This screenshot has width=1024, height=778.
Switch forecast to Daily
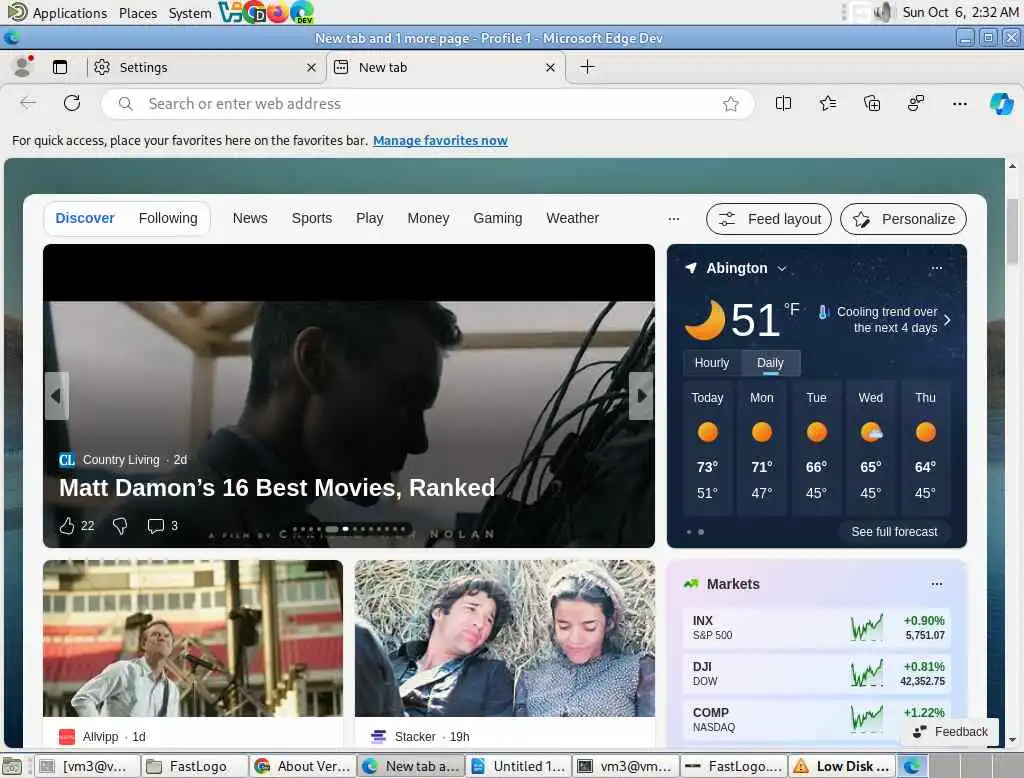tap(771, 363)
